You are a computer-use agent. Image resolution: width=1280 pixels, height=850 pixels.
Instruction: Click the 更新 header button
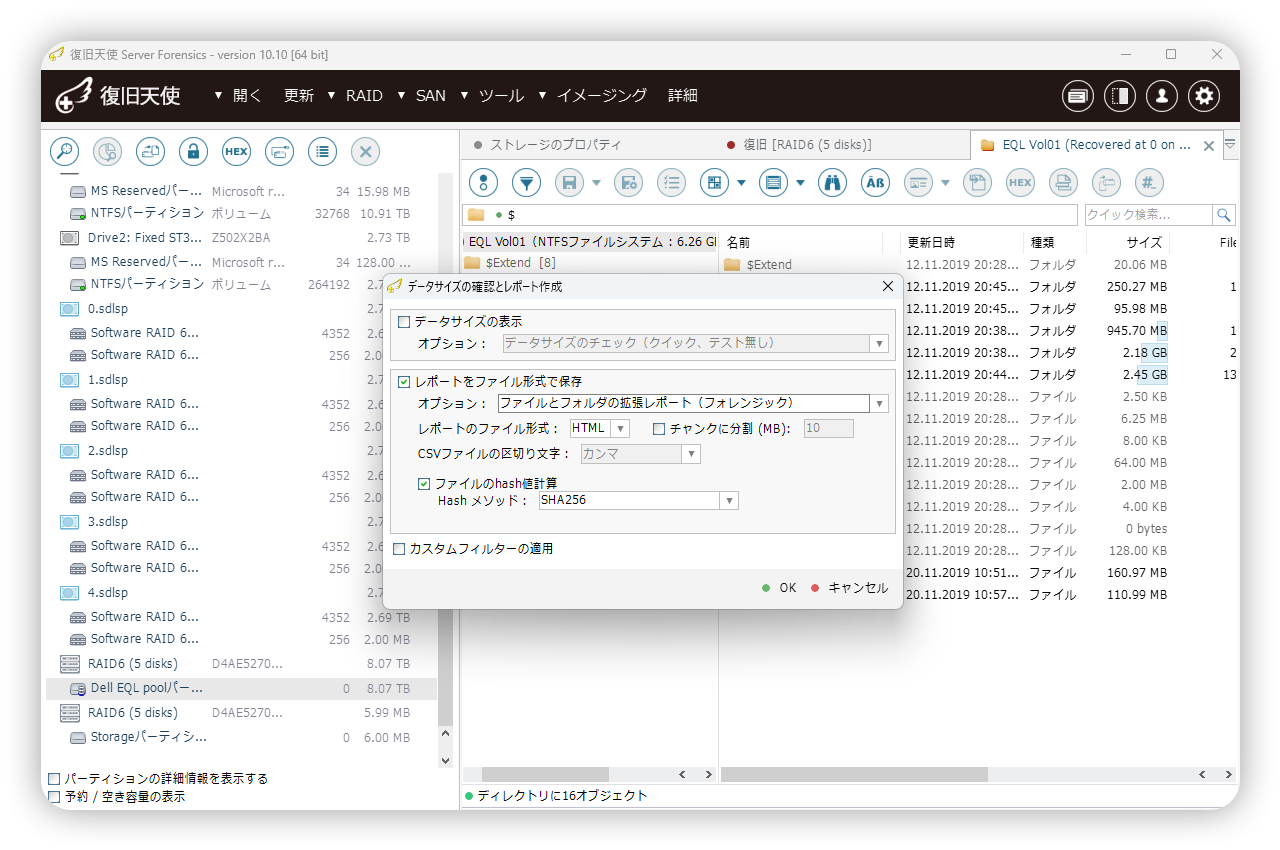coord(299,96)
